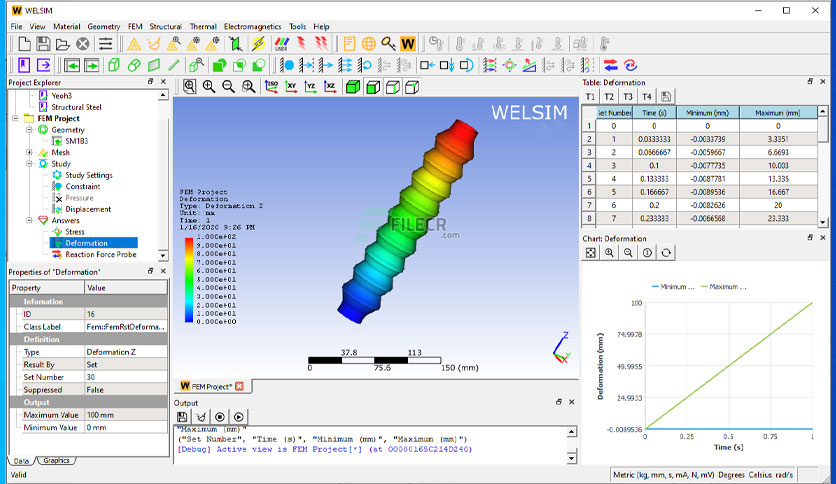Open the Geometry menu

[103, 26]
